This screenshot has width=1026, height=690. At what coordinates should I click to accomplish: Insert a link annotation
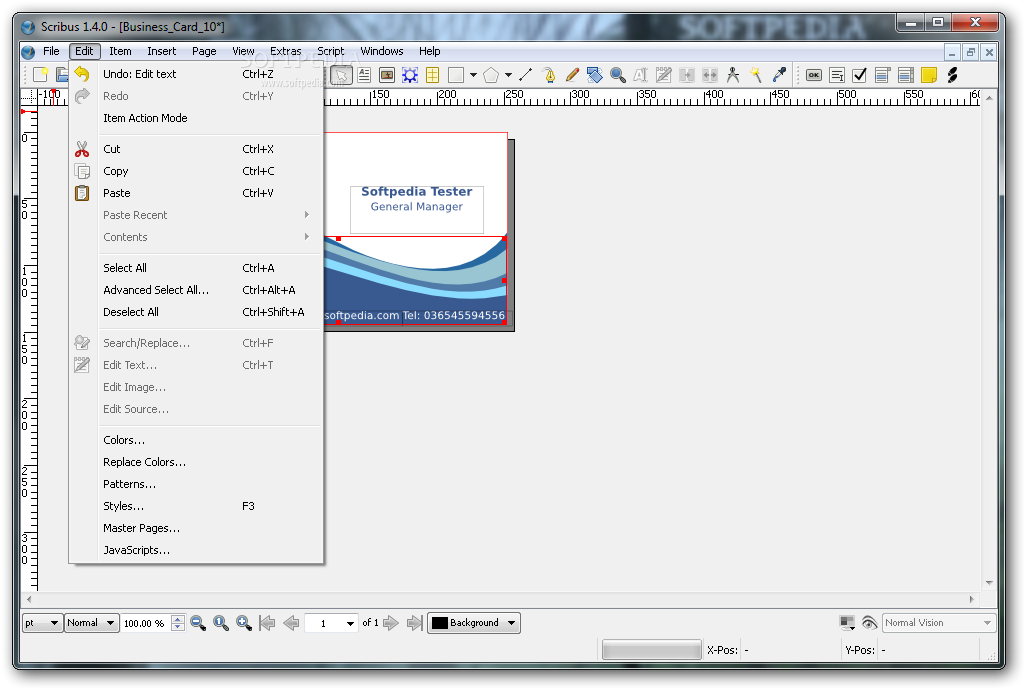(952, 75)
